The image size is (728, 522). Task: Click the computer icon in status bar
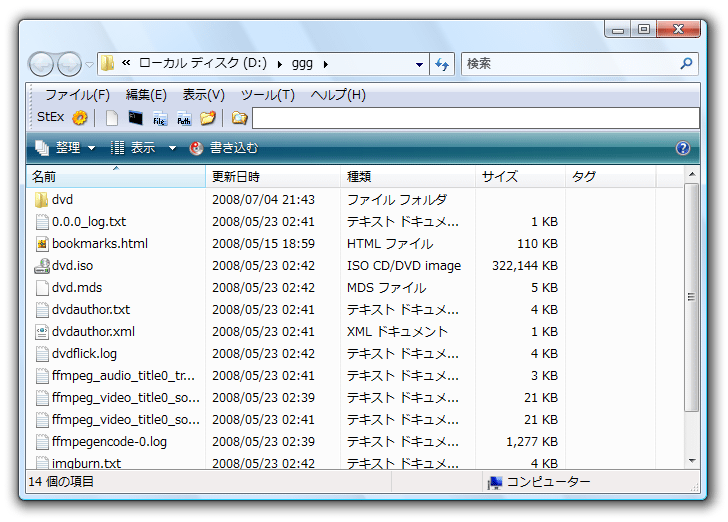tap(495, 483)
